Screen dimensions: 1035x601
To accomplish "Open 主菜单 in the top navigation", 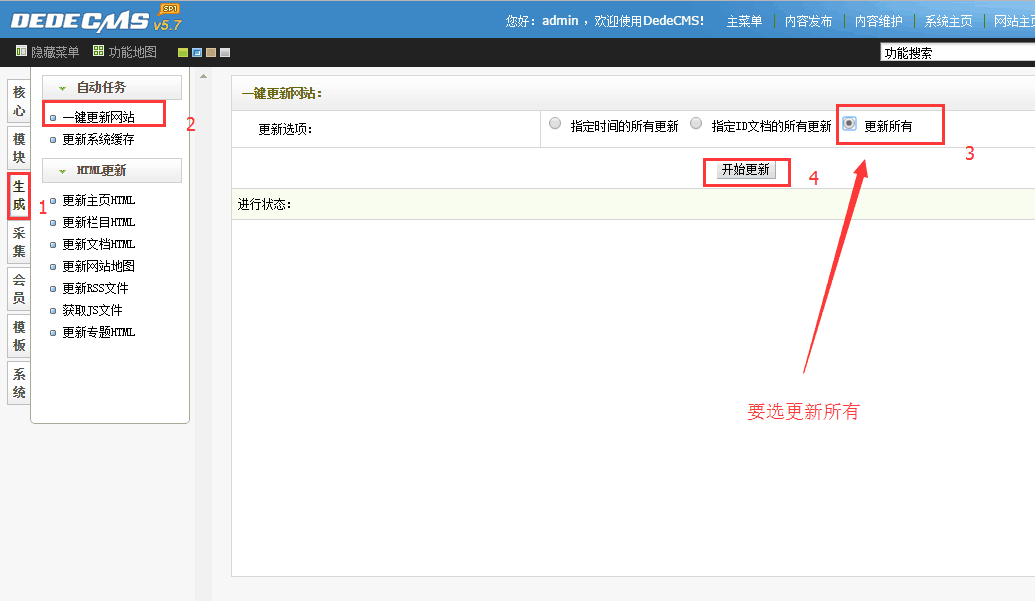I will (x=744, y=21).
